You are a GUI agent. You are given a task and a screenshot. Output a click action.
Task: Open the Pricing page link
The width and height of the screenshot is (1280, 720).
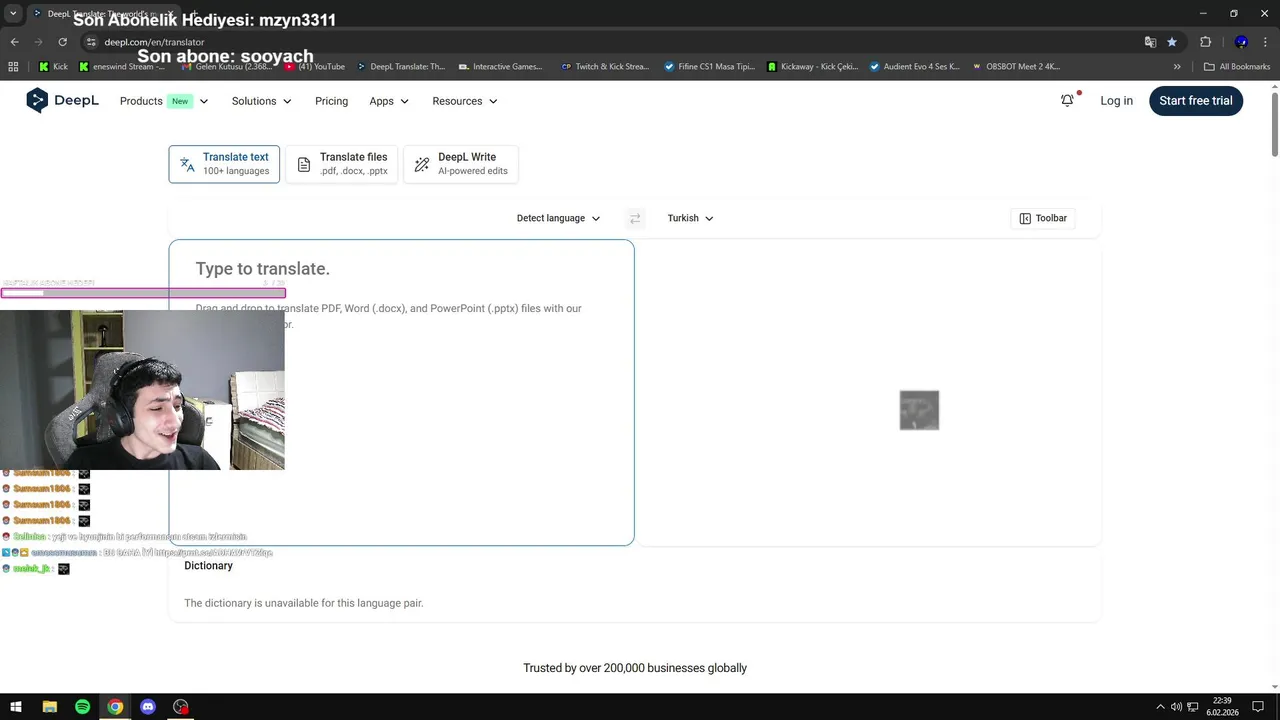[x=331, y=101]
